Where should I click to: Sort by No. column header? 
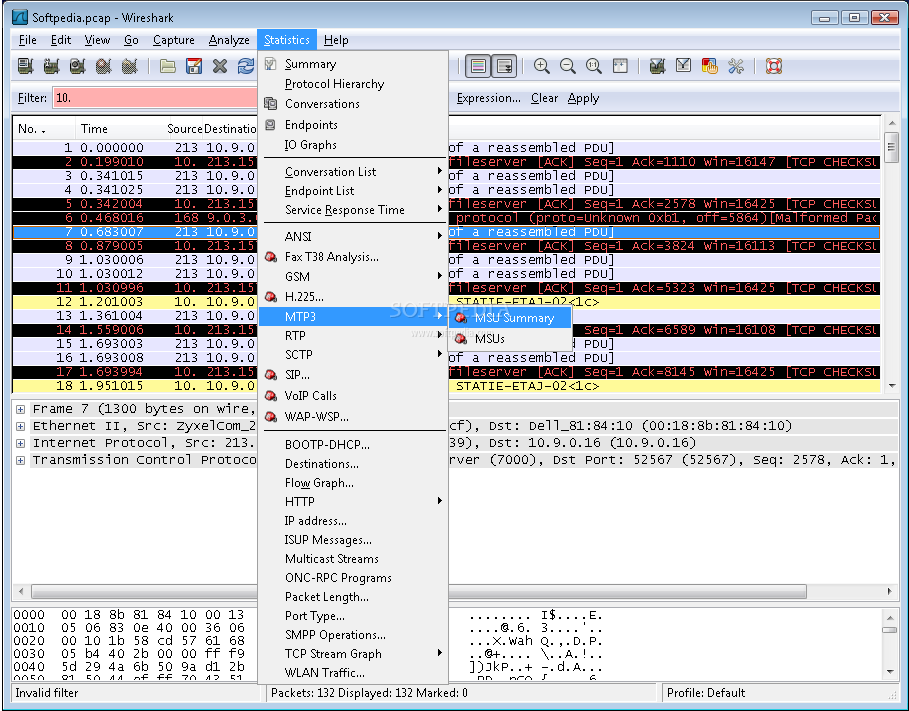click(x=44, y=129)
